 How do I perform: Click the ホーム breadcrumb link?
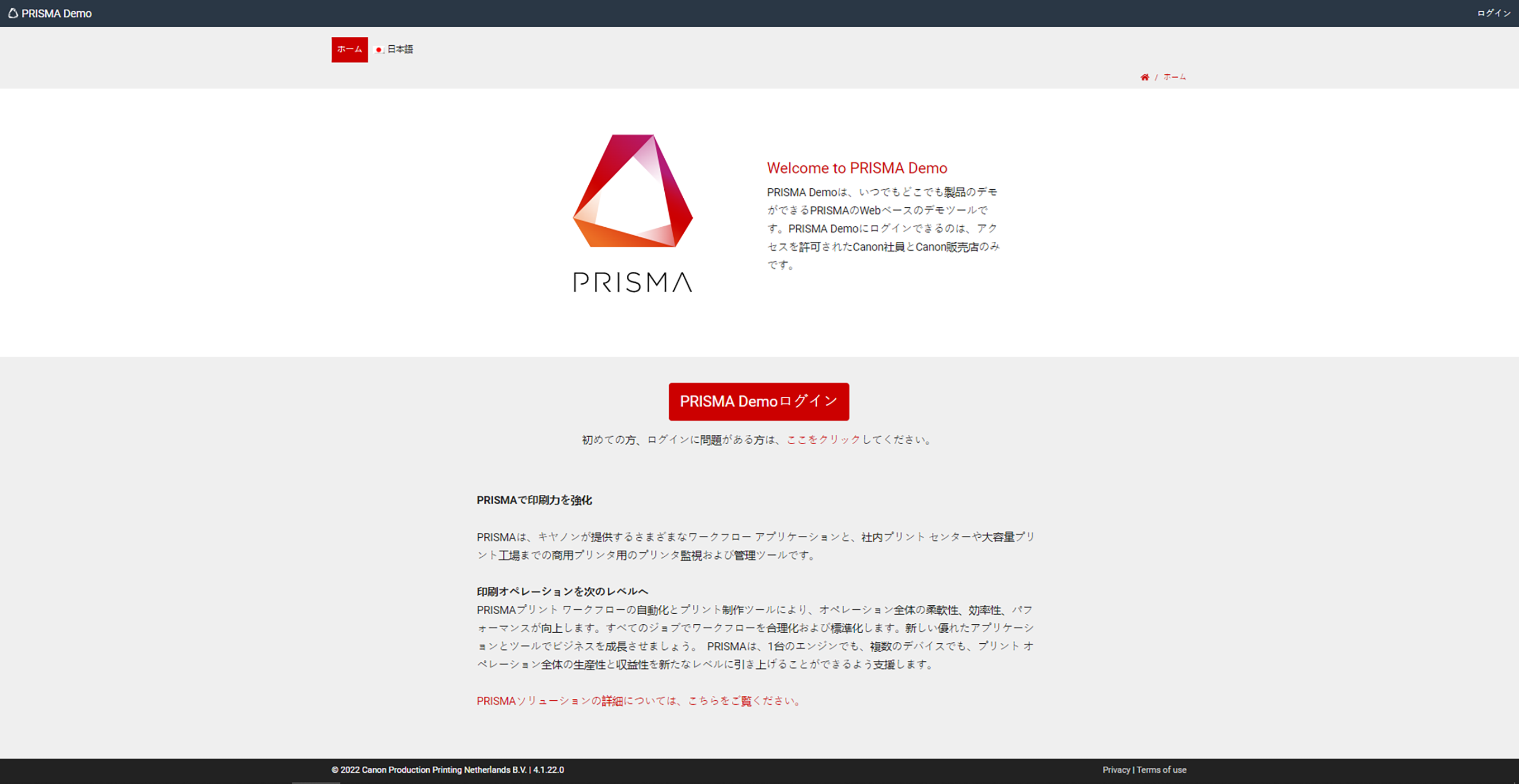(1174, 77)
